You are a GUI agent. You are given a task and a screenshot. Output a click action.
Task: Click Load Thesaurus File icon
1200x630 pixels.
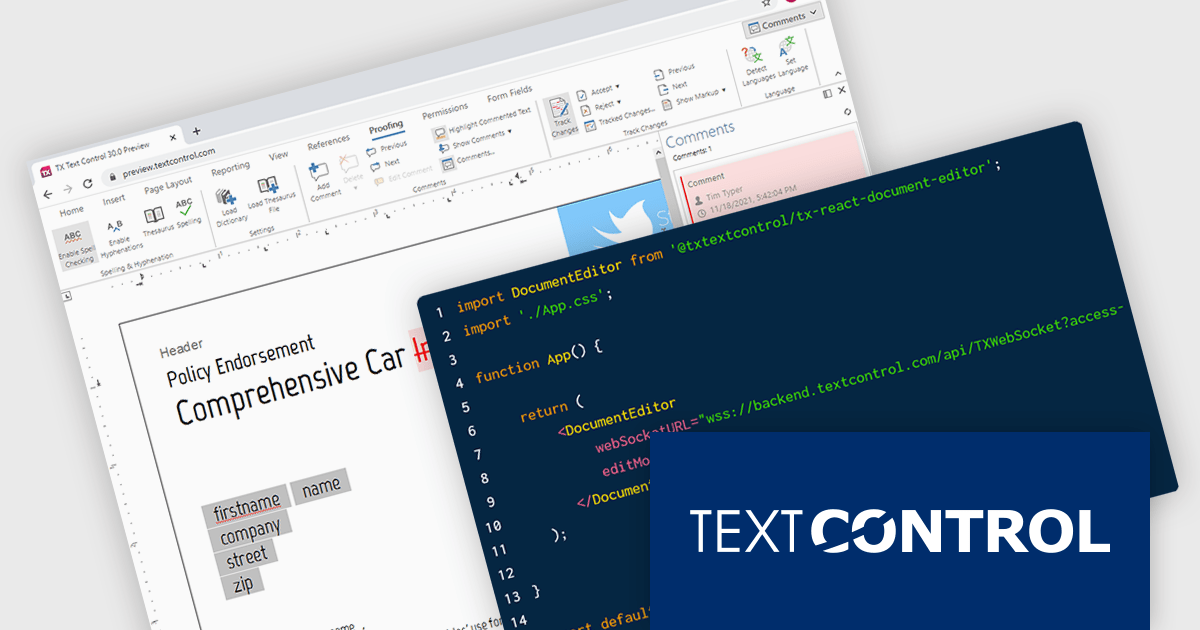267,186
